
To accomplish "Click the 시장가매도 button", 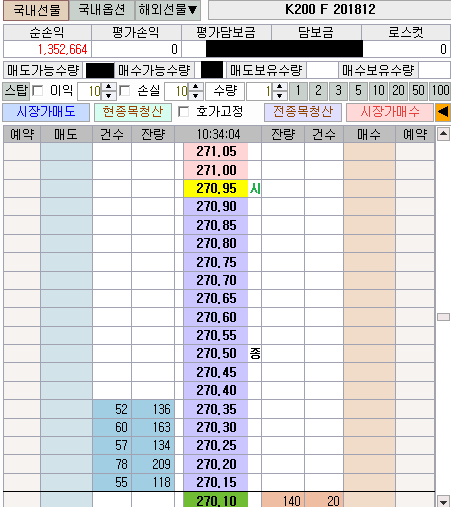I will (x=46, y=112).
